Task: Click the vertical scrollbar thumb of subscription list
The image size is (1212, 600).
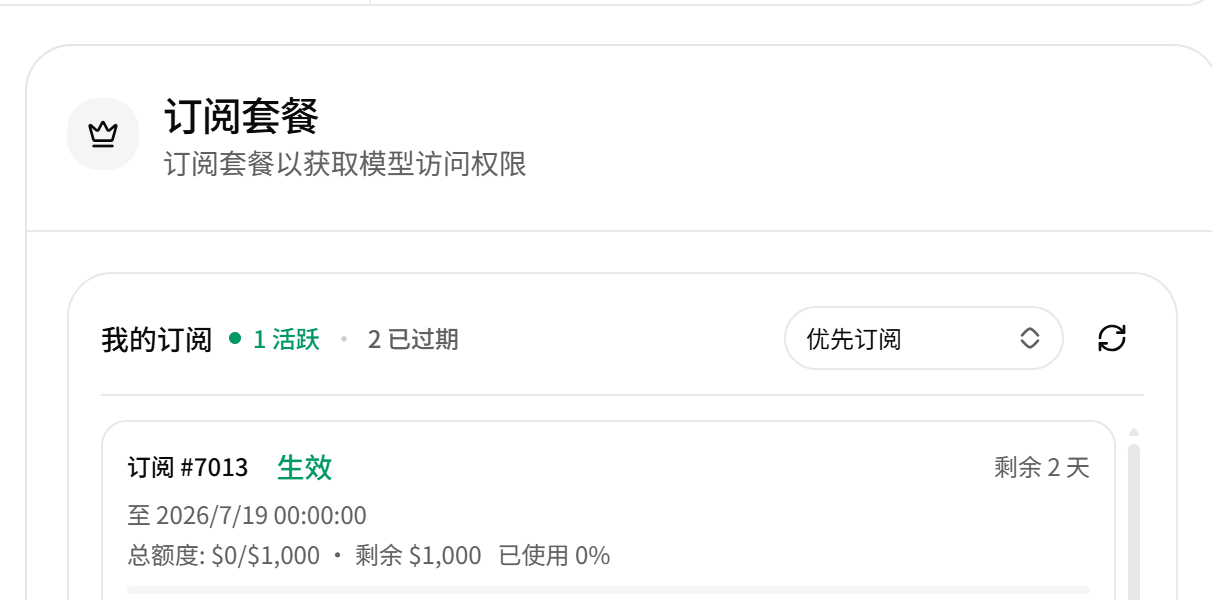Action: [x=1134, y=520]
